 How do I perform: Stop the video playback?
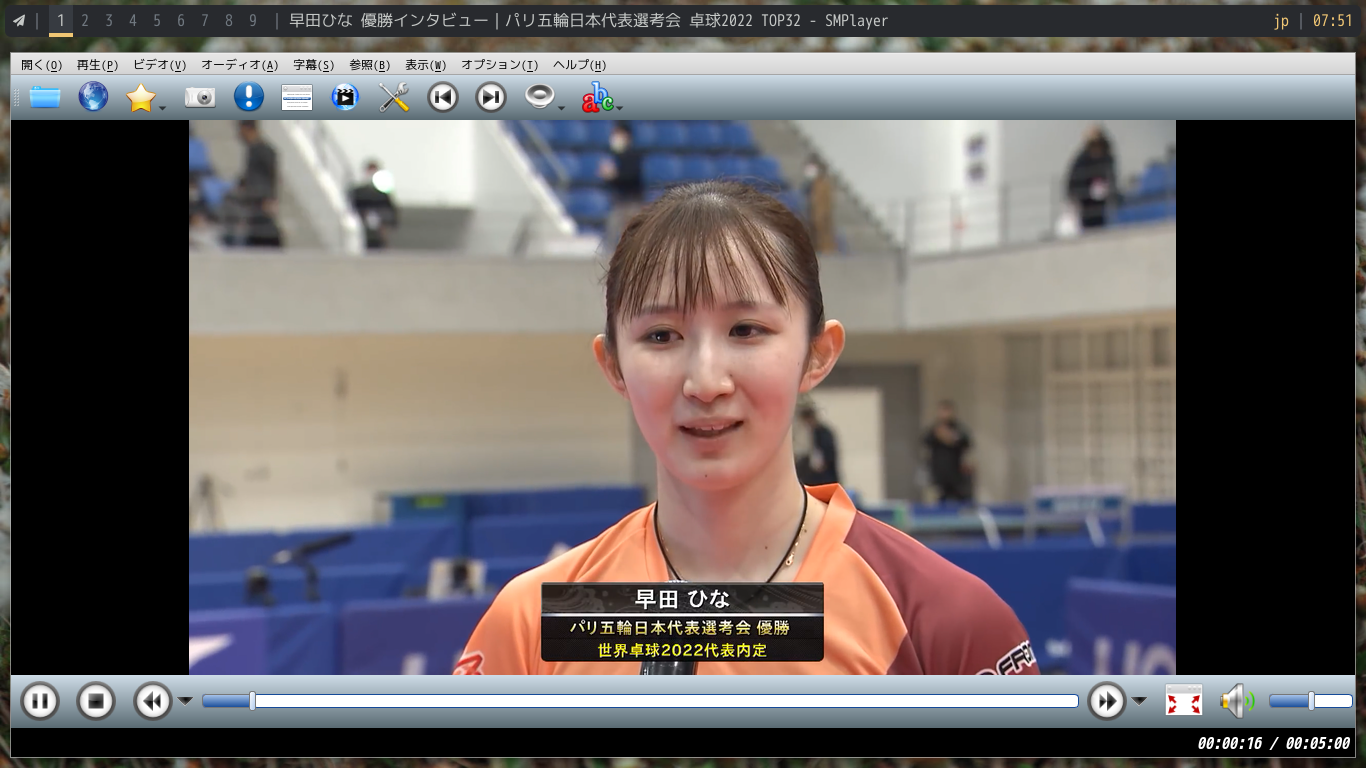coord(96,701)
